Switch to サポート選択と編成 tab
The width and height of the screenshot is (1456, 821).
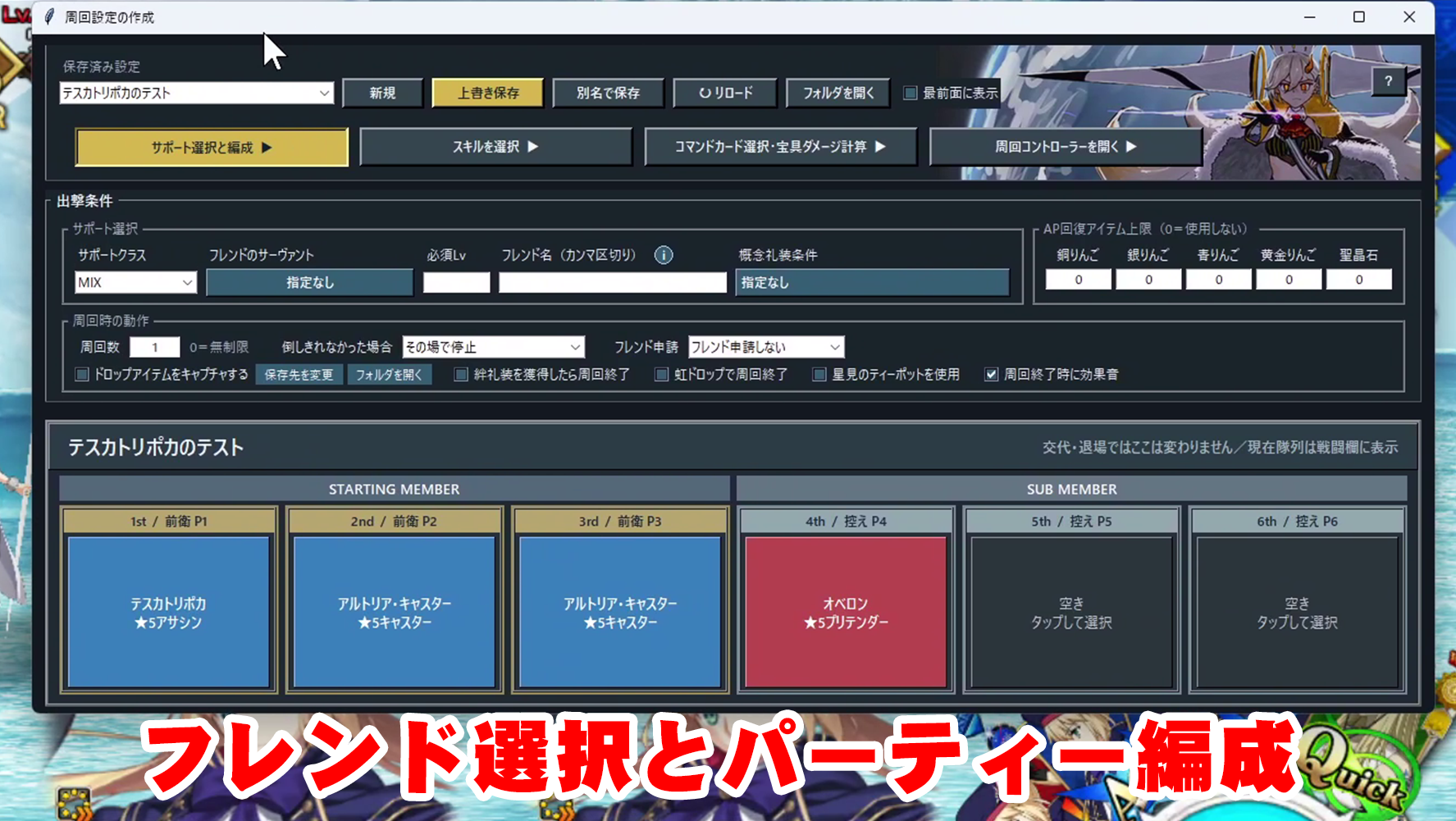(x=212, y=148)
